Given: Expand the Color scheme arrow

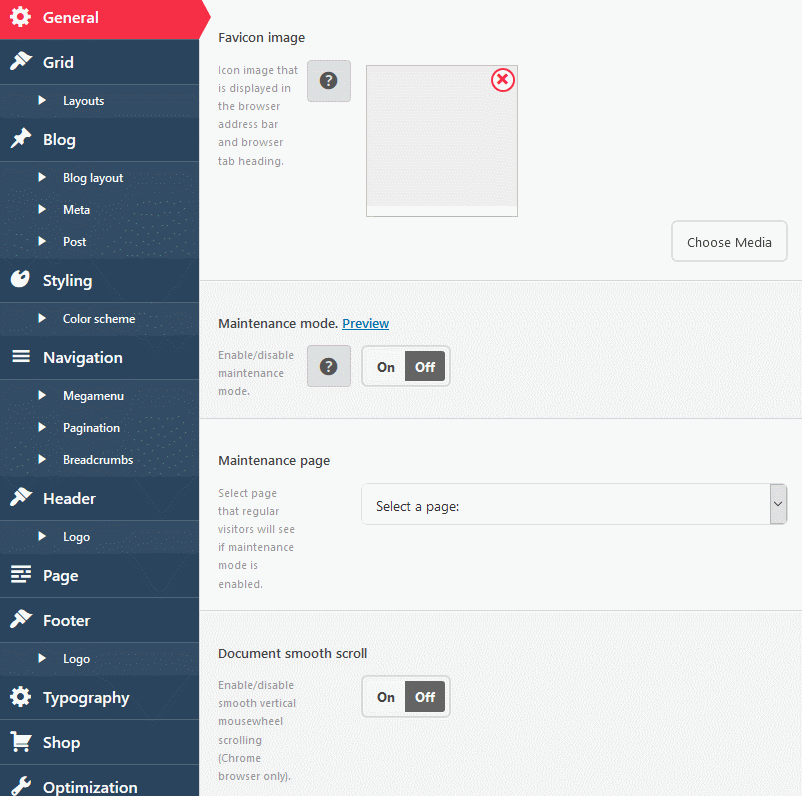Looking at the screenshot, I should coord(42,318).
